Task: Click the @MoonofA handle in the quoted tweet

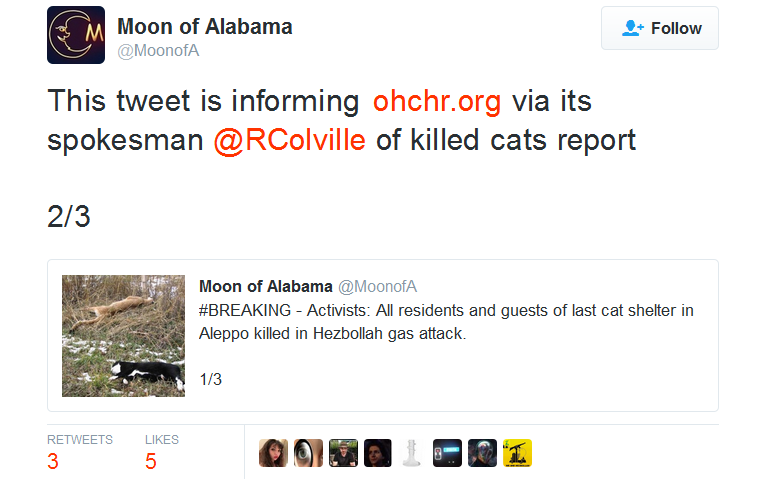Action: 376,287
